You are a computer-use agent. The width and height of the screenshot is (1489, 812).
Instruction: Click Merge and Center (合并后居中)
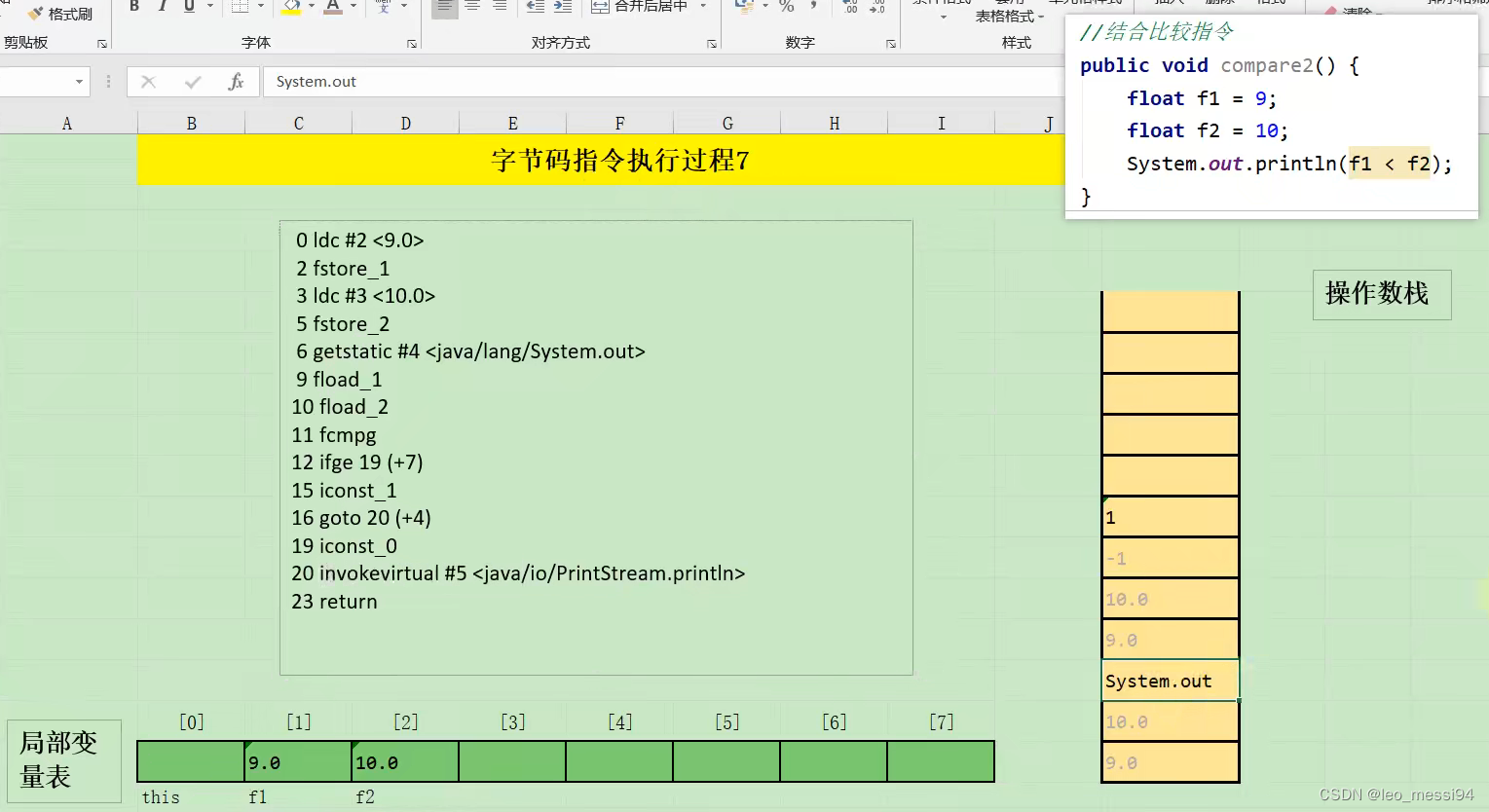tap(640, 6)
